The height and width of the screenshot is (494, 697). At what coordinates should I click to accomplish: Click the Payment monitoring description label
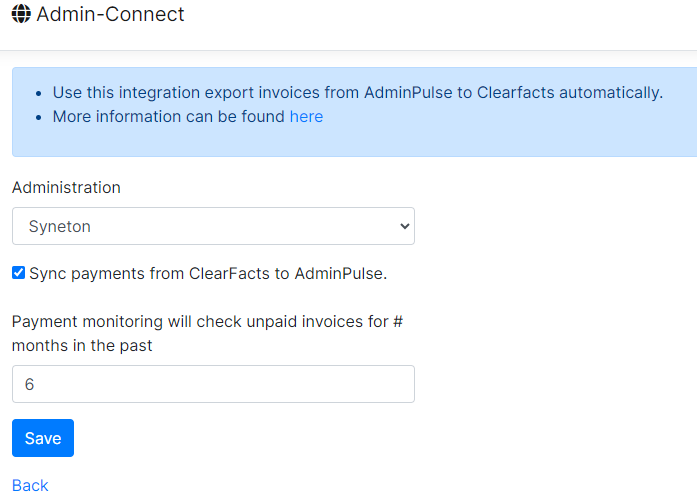[x=208, y=333]
